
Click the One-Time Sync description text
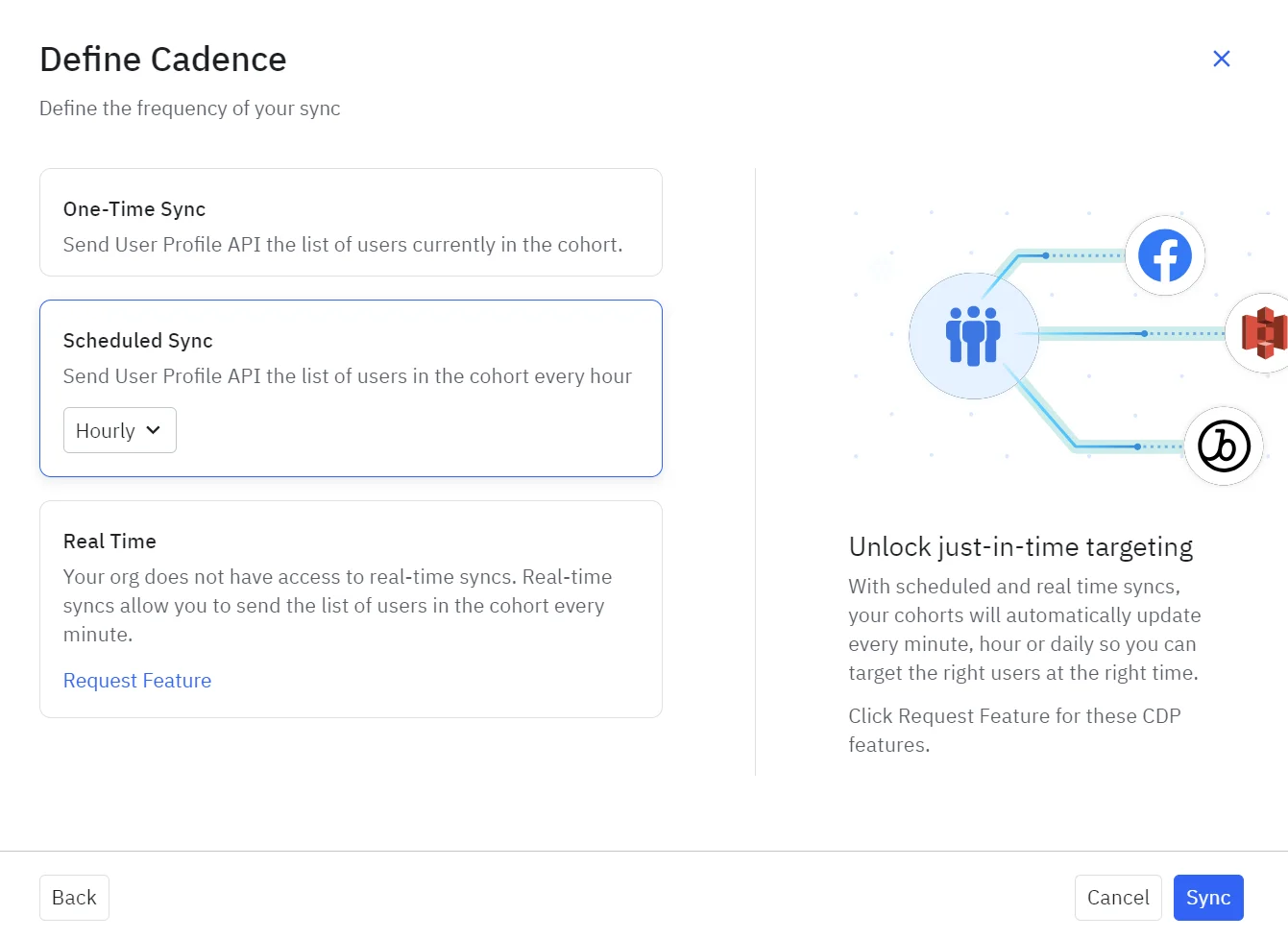[343, 245]
